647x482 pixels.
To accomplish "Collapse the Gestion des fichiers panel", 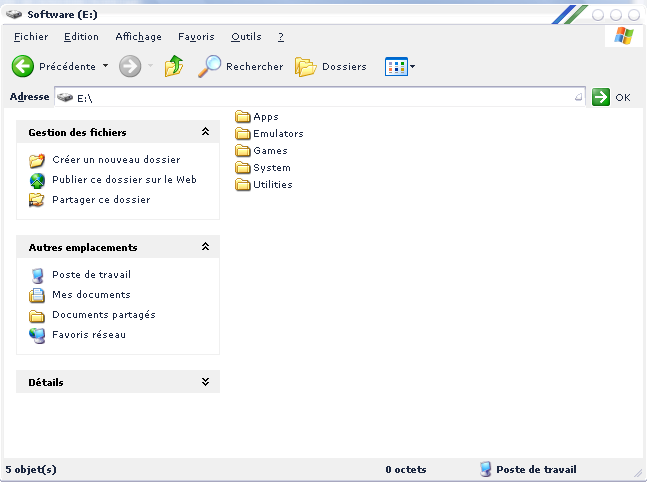I will coord(205,132).
